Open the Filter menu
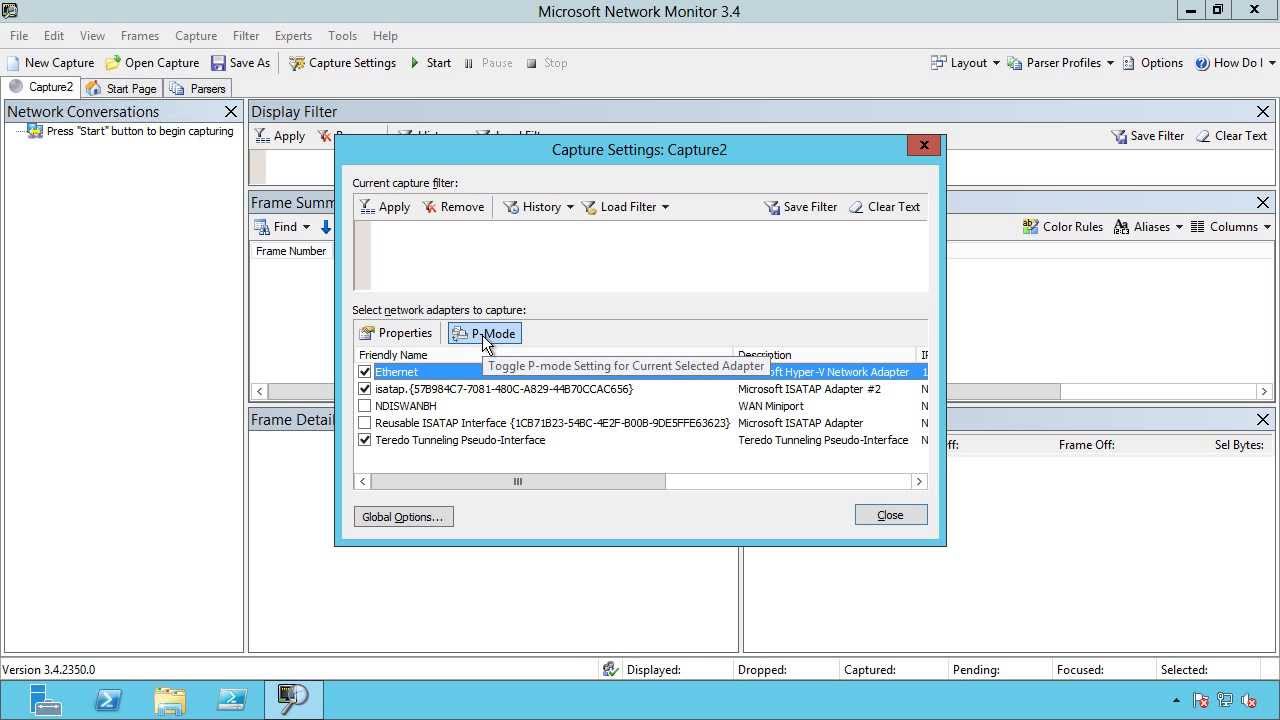Screen dimensions: 1280x720 click(246, 36)
